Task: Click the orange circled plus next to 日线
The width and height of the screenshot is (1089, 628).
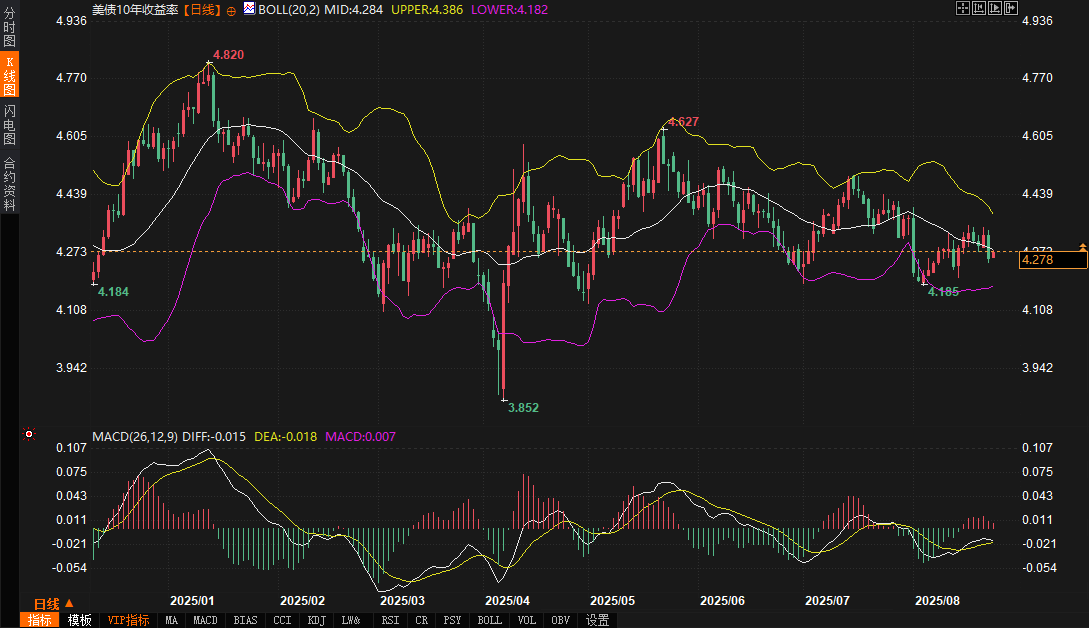Action: (231, 11)
